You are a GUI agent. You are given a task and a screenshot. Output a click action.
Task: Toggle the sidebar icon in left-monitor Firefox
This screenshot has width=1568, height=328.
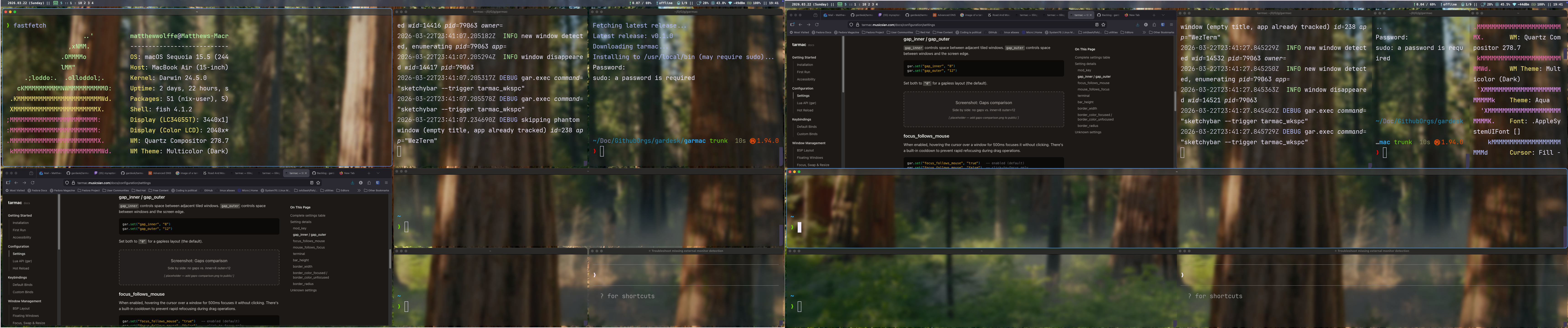tap(8, 182)
